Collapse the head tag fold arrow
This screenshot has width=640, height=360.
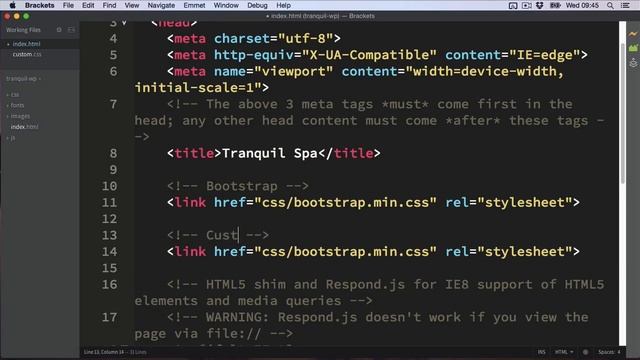[124, 23]
